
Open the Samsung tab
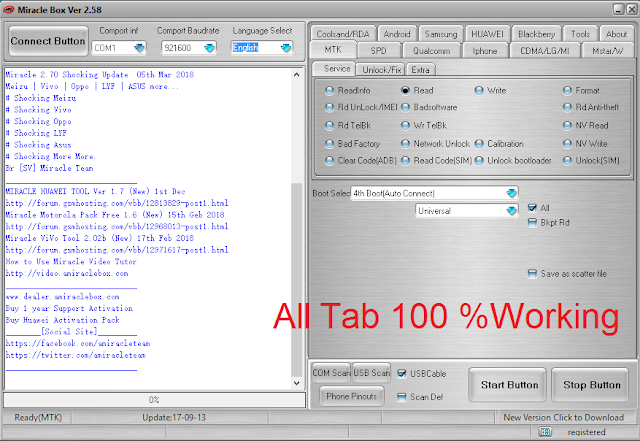tap(441, 34)
